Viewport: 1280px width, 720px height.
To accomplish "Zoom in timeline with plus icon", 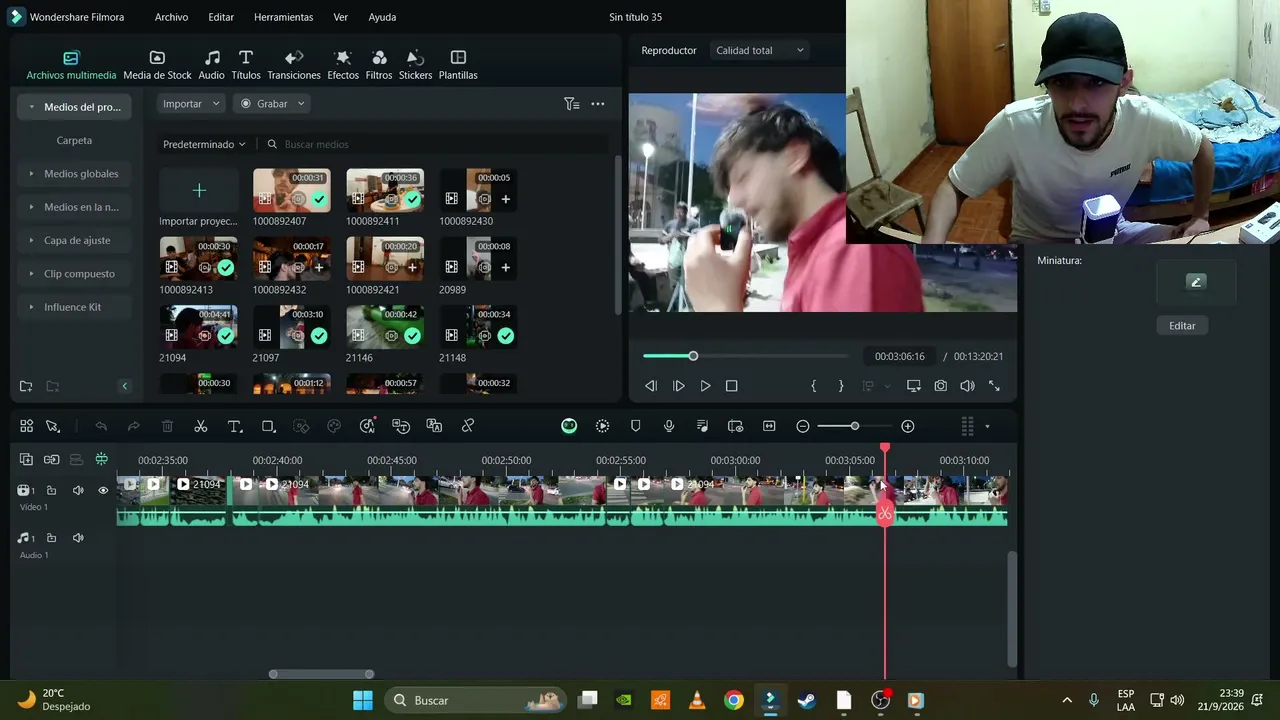I will click(908, 426).
